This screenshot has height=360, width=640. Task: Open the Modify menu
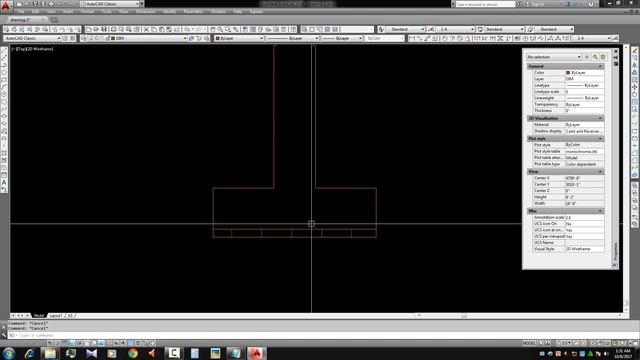click(x=169, y=12)
